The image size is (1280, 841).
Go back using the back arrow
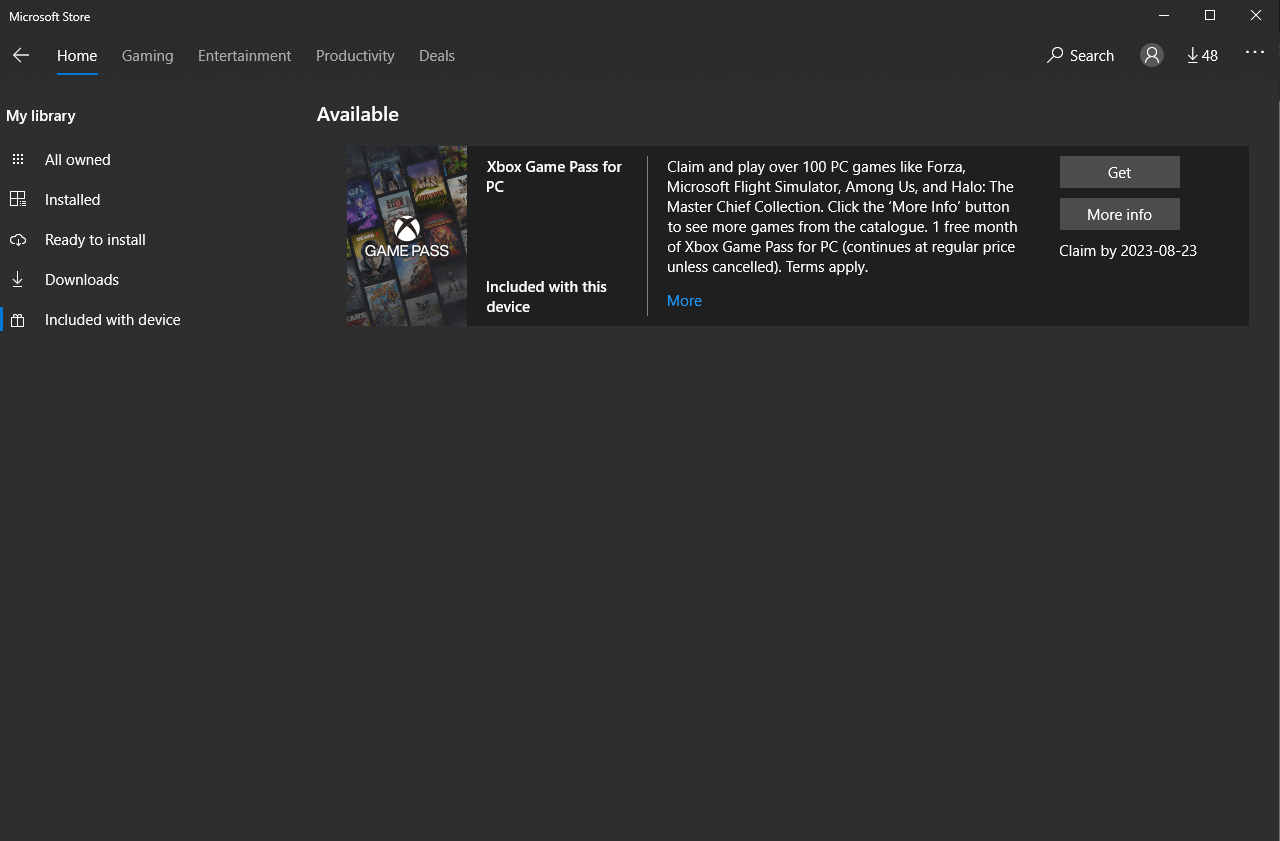tap(21, 55)
